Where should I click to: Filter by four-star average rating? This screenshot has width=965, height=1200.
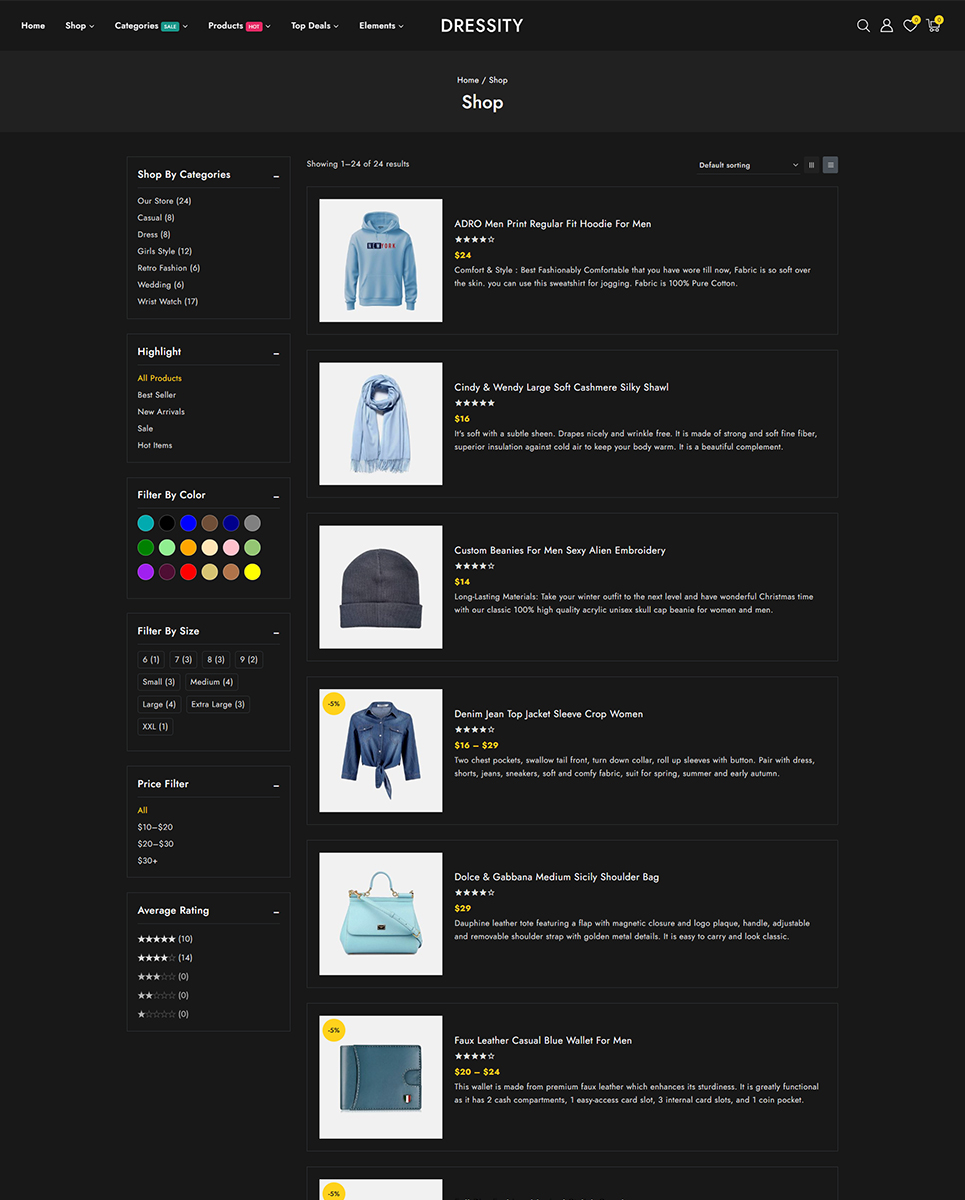(x=165, y=958)
